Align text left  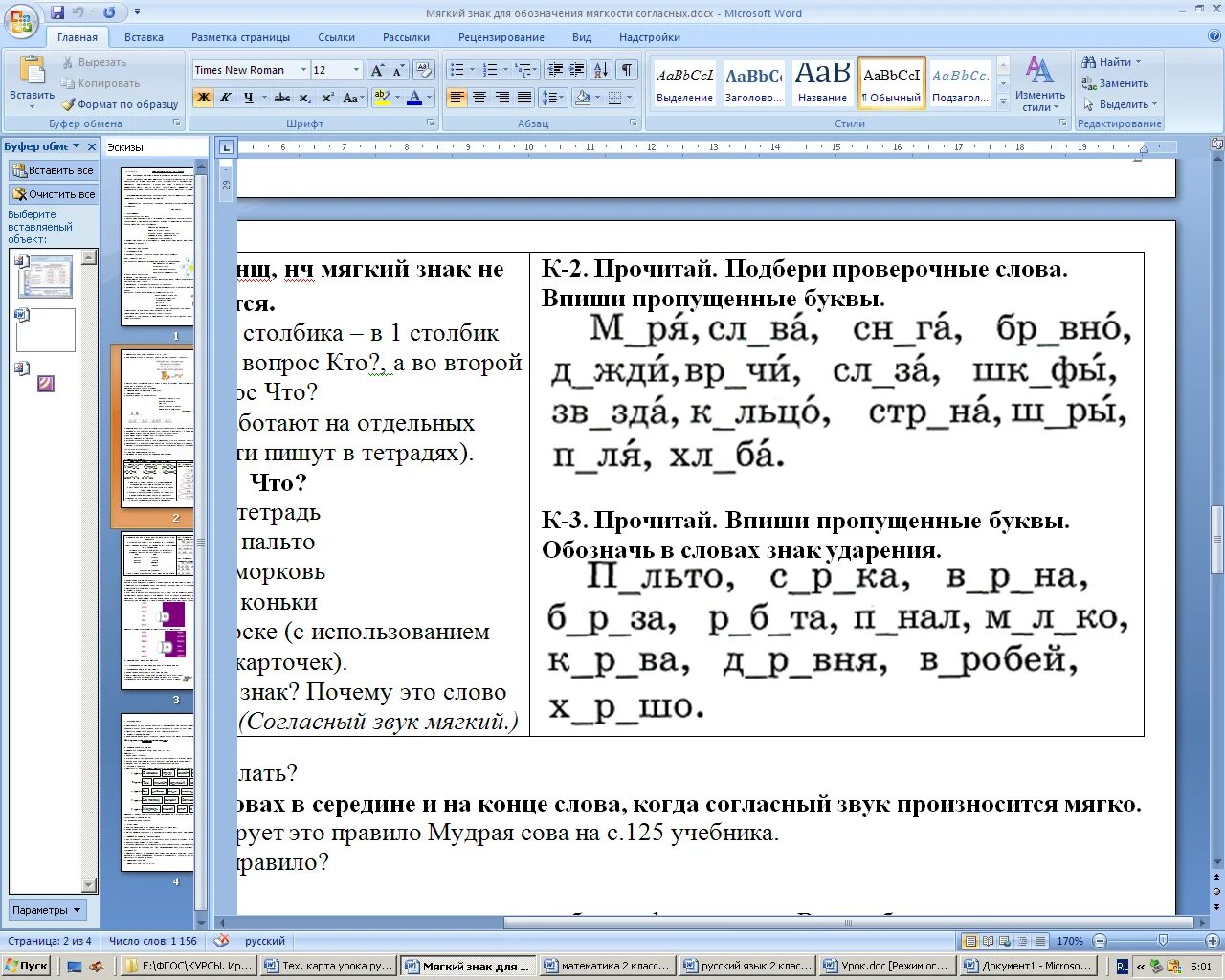(457, 98)
